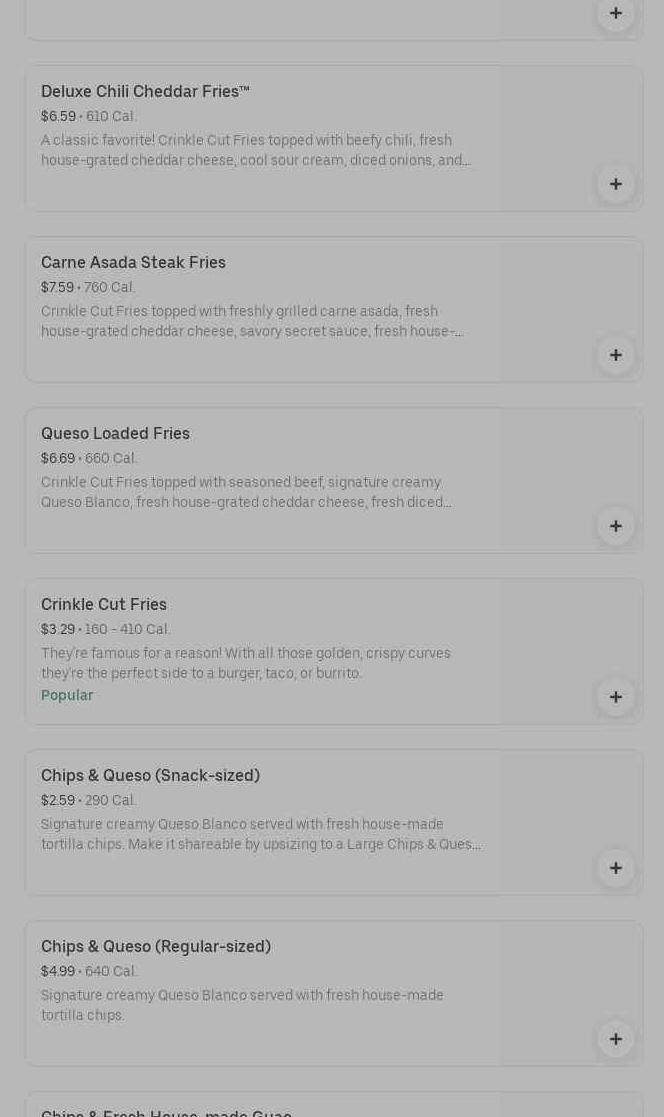Viewport: 664px width, 1117px height.
Task: Open Chips & Queso (Regular-sized) title
Action: coord(156,947)
